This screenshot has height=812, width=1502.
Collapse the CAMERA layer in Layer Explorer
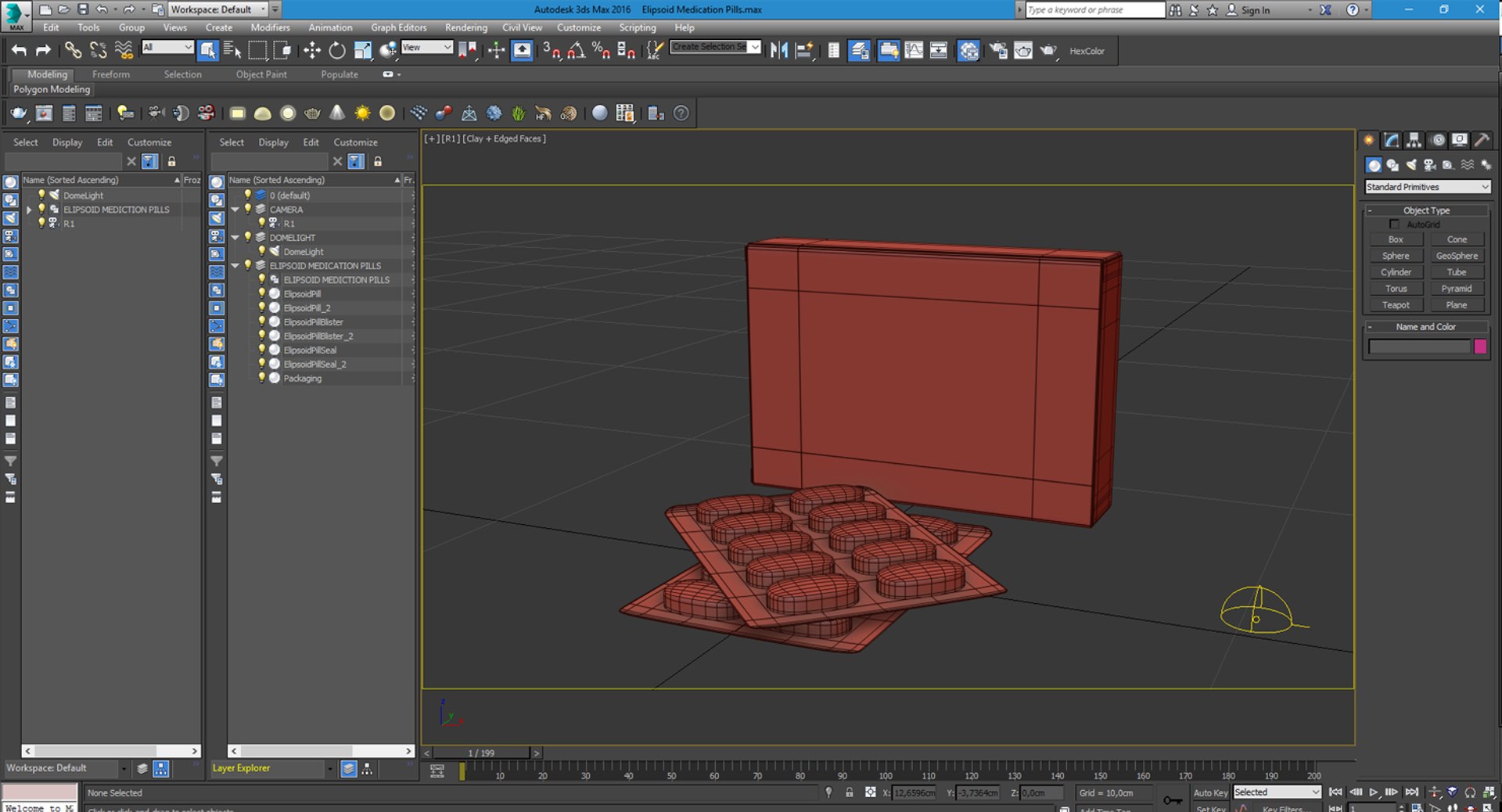[x=235, y=210]
